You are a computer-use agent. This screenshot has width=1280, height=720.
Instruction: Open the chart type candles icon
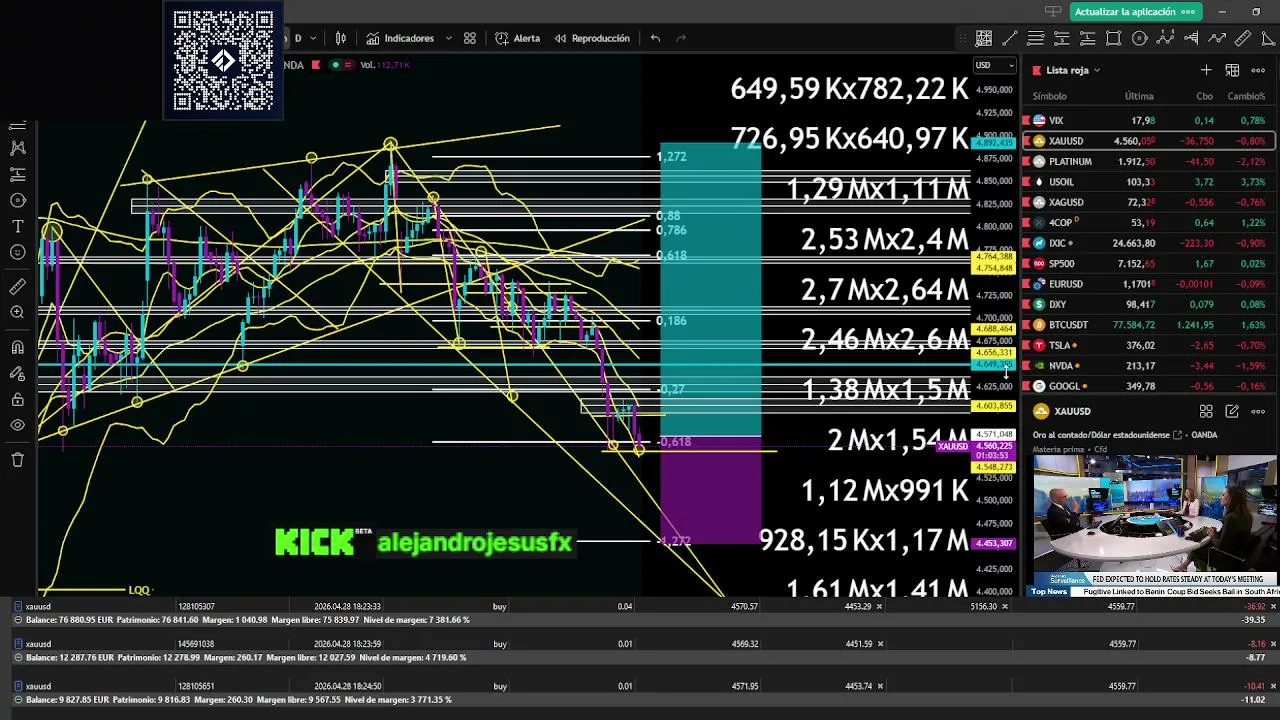(x=341, y=38)
